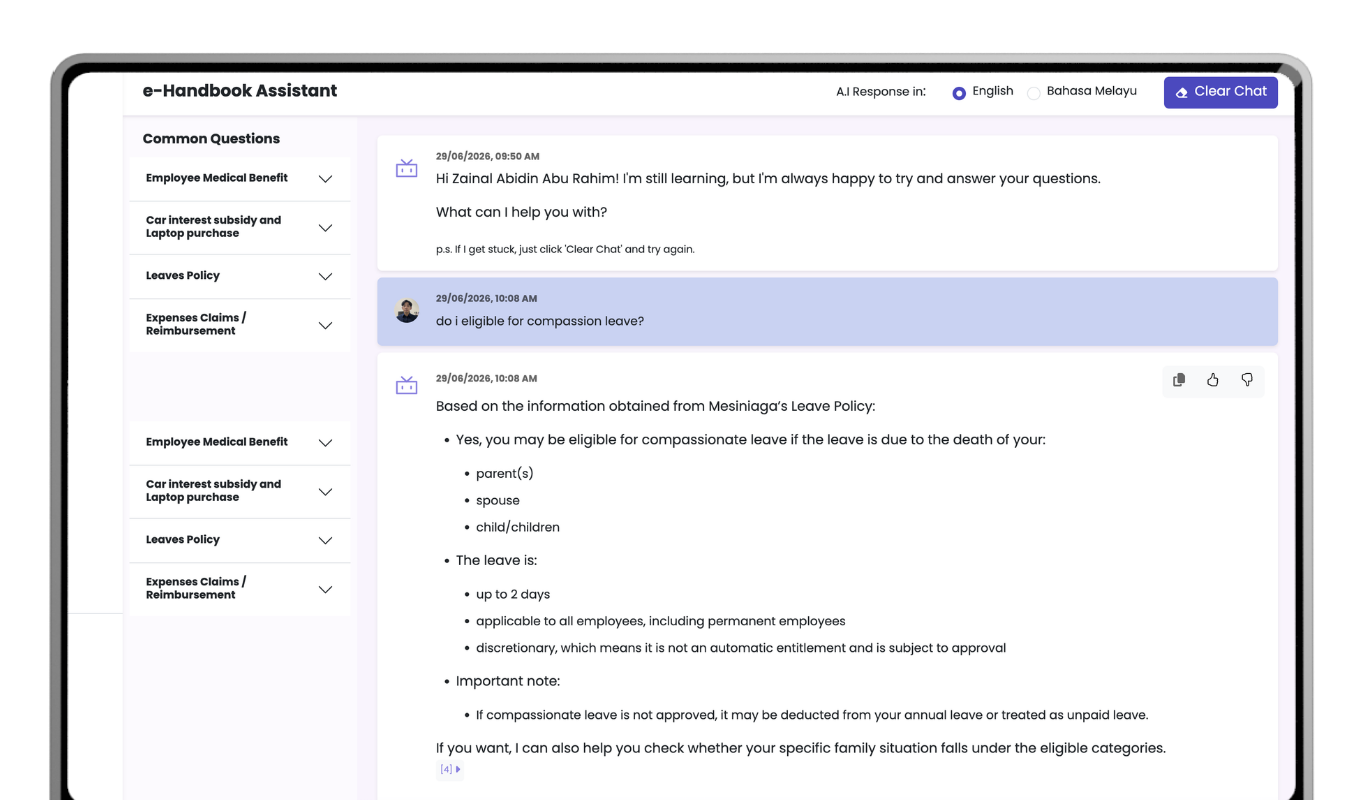Click the Common Questions heading
Image resolution: width=1350 pixels, height=800 pixels.
tap(211, 139)
